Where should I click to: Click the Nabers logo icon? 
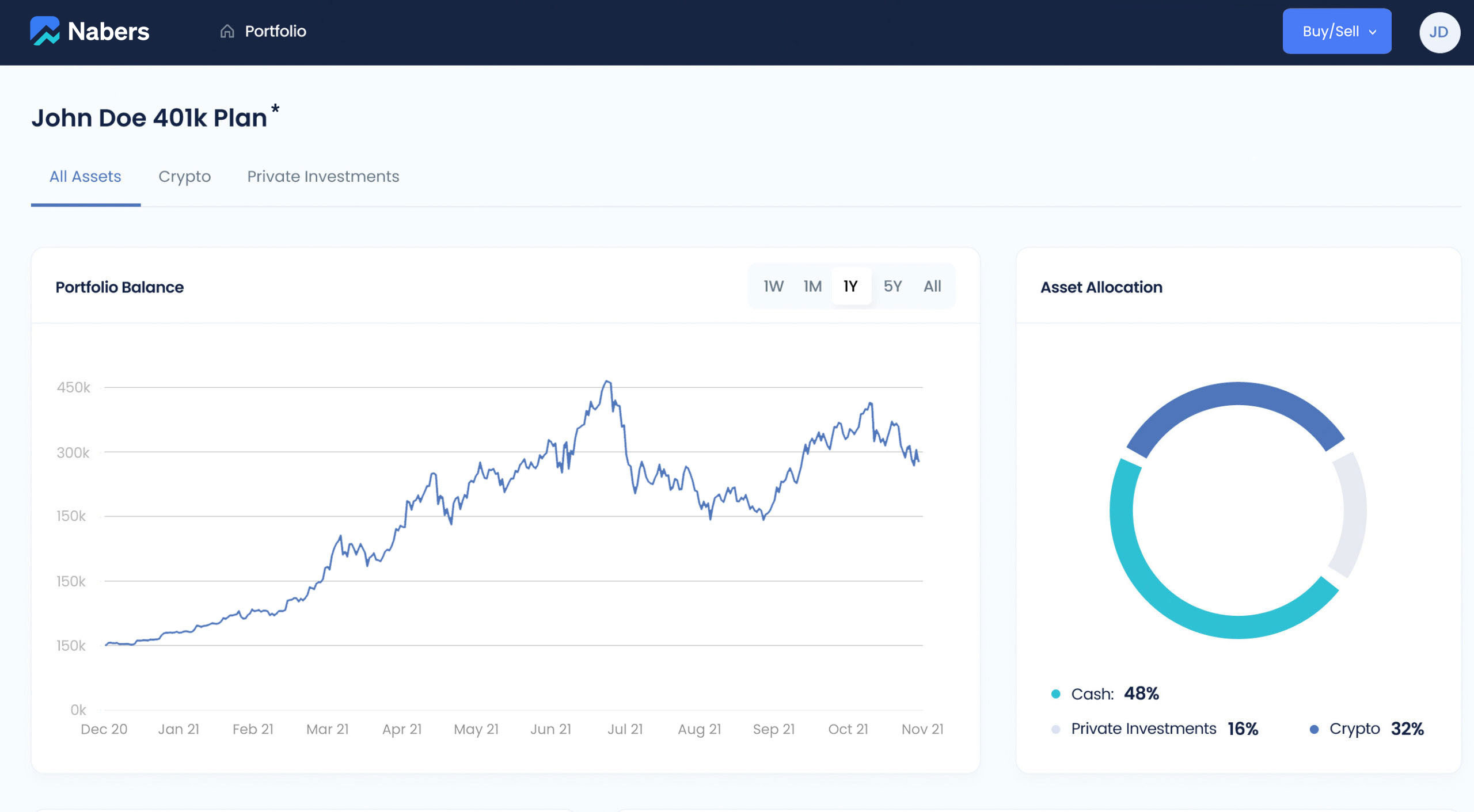coord(45,31)
